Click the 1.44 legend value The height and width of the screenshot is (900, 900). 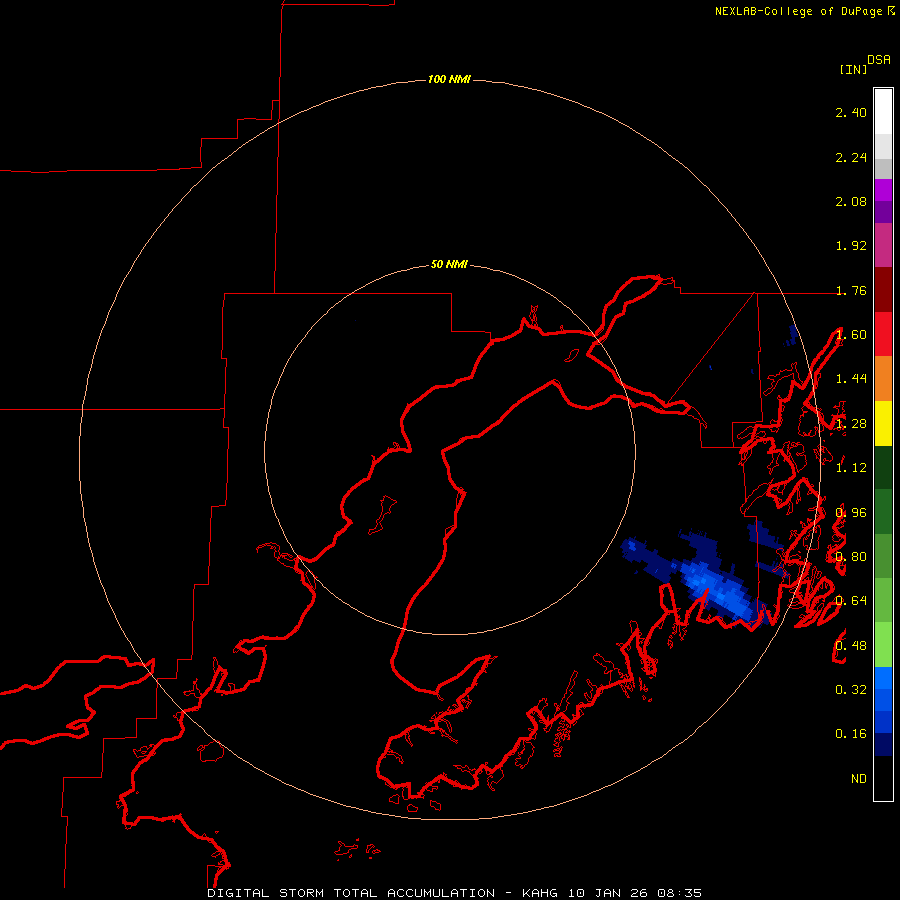851,378
